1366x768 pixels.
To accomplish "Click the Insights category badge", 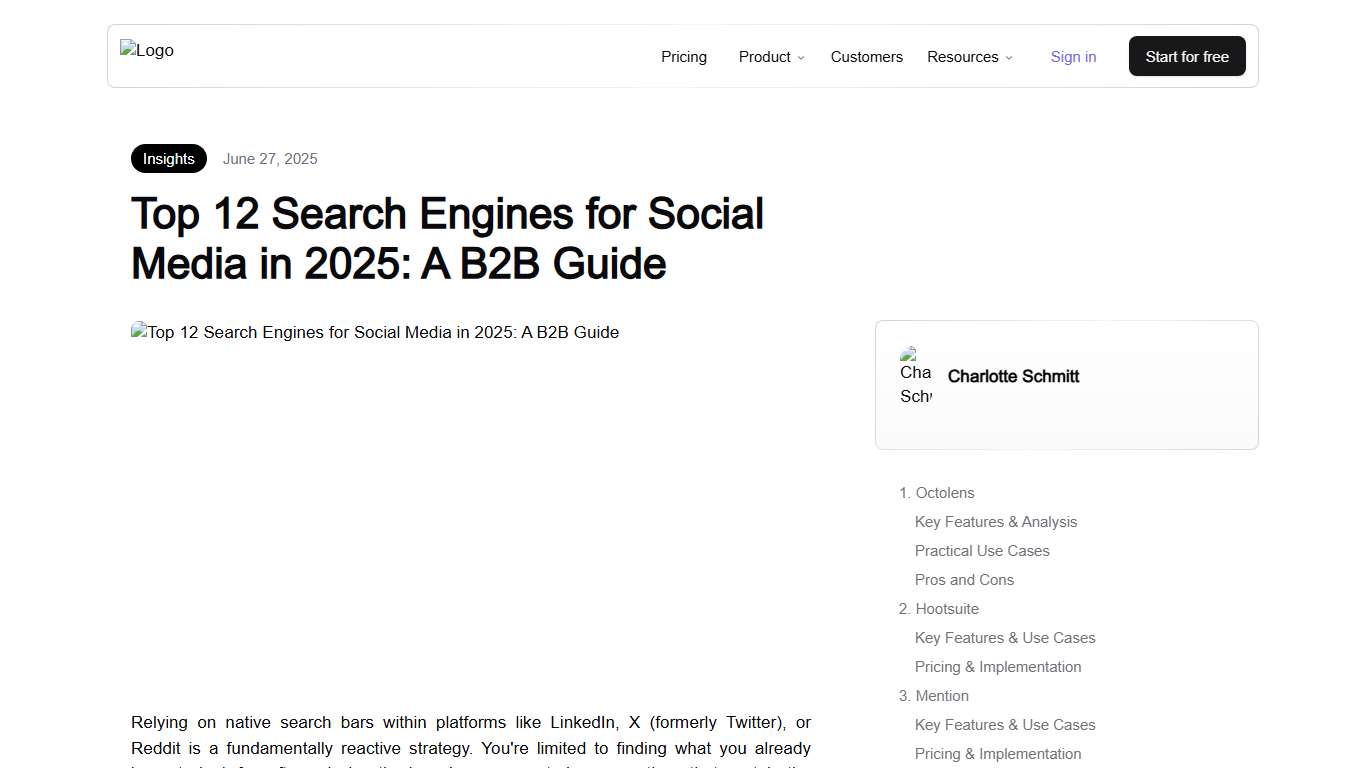I will coord(168,158).
